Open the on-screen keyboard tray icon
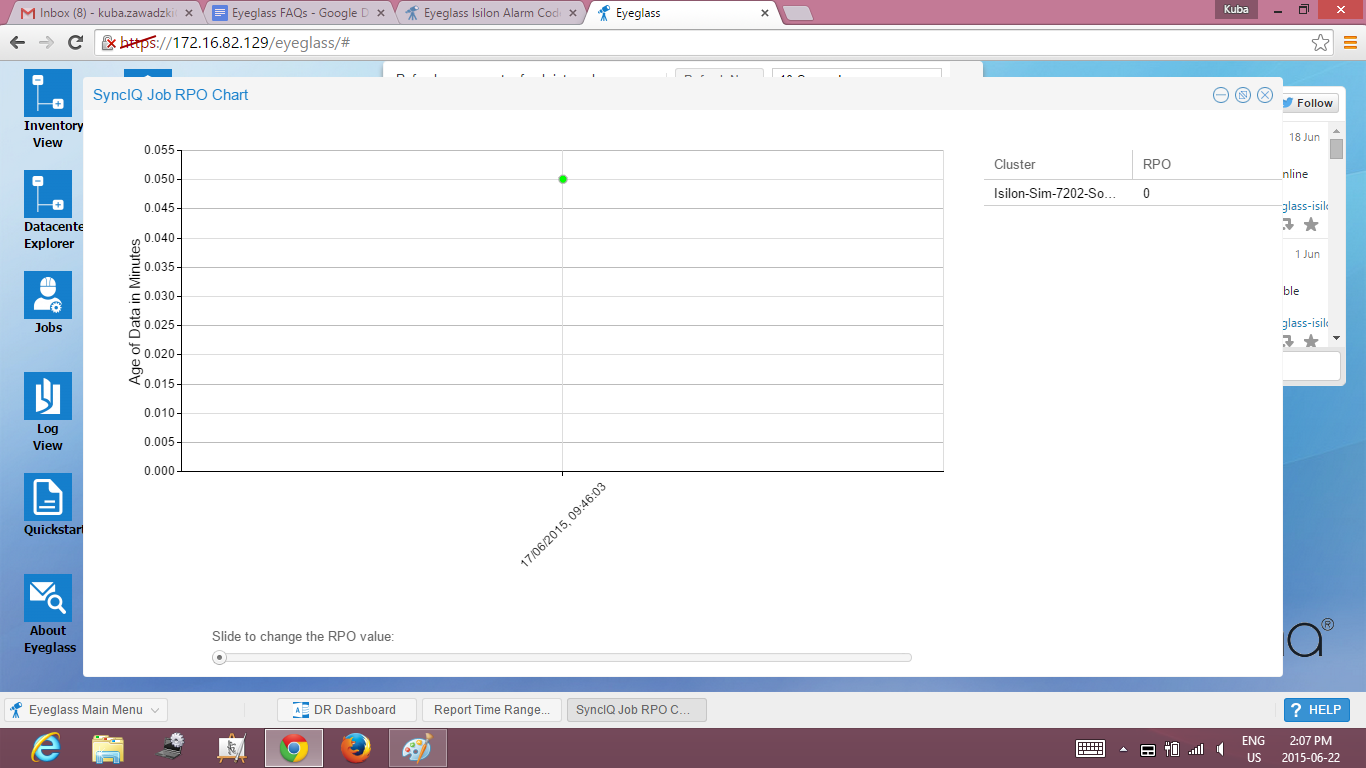The image size is (1366, 768). 1090,748
